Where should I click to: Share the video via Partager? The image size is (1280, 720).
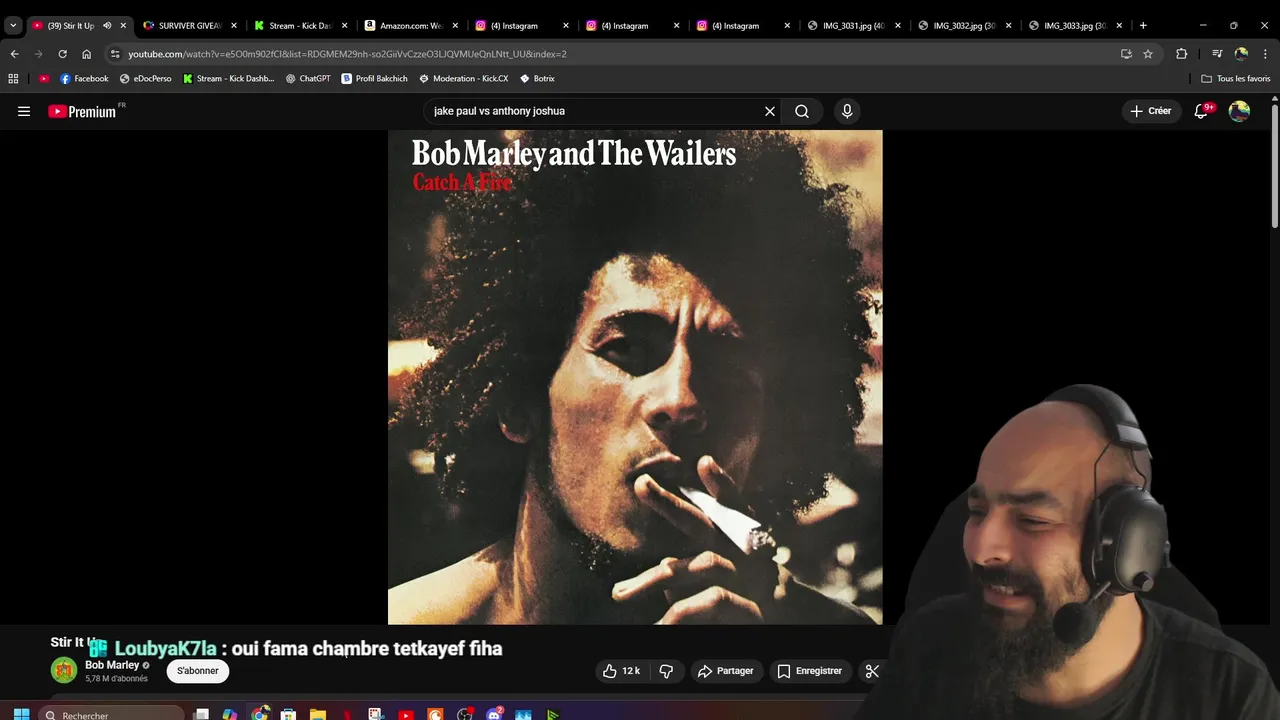[725, 671]
